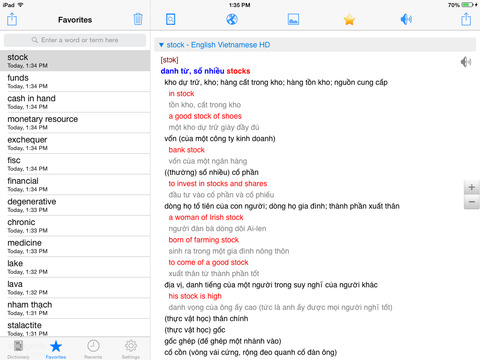Open the 'medicine' favorite entry

point(75,247)
